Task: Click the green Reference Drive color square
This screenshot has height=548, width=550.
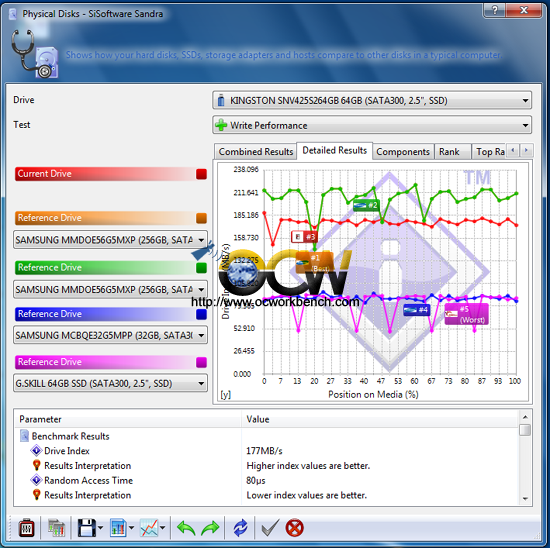Action: coord(201,268)
